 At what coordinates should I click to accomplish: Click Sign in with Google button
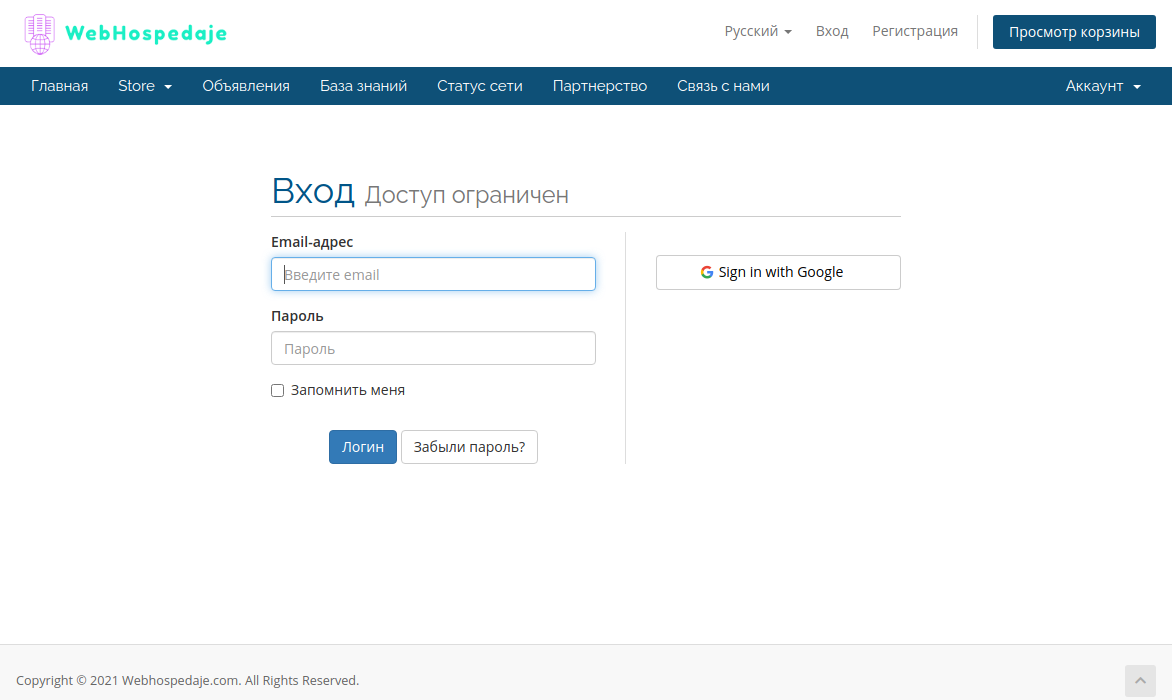(x=778, y=273)
